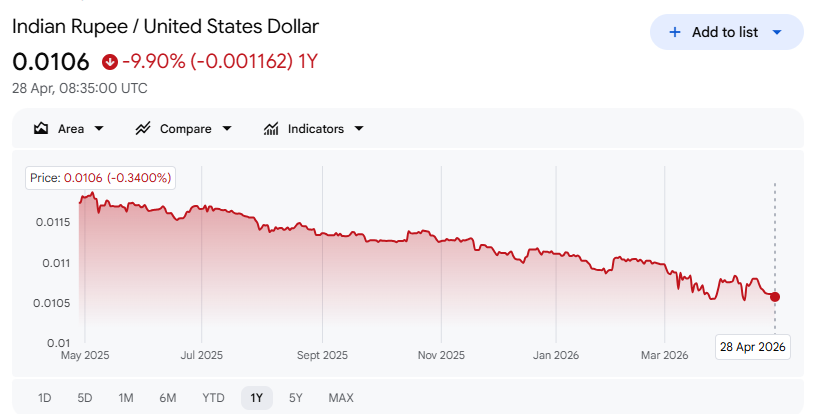Click the Add to list button
The height and width of the screenshot is (414, 819).
pos(727,32)
